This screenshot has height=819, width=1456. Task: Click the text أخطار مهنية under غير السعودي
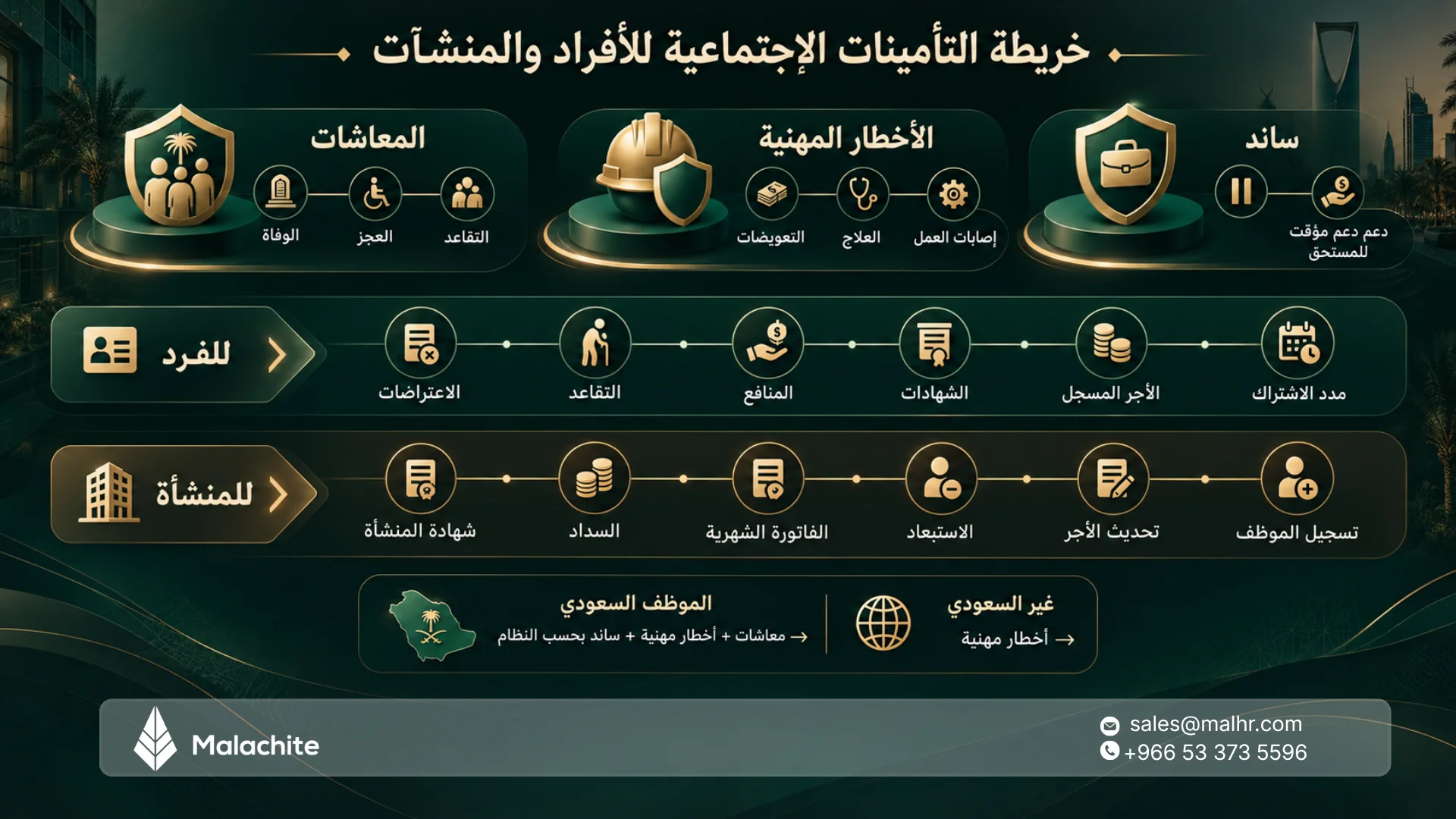(x=1005, y=639)
